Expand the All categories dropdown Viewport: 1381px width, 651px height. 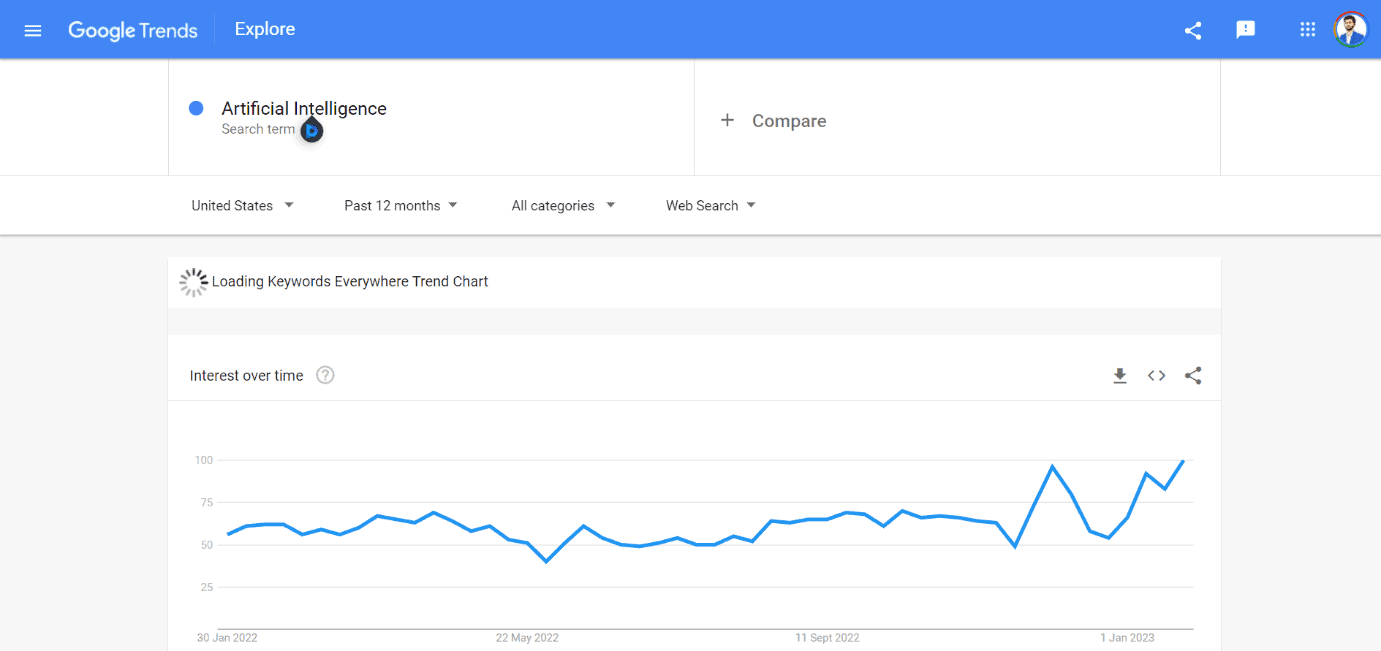click(x=563, y=205)
